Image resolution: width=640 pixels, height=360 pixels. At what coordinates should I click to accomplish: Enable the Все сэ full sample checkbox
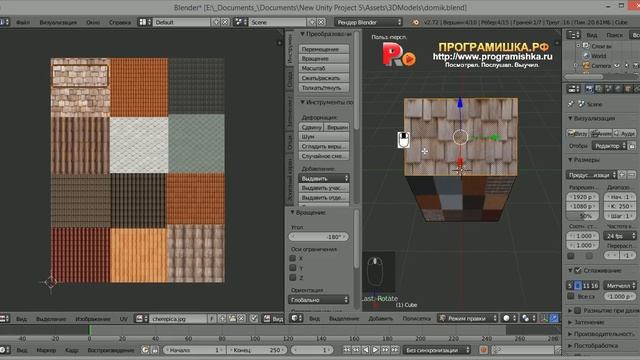571,296
